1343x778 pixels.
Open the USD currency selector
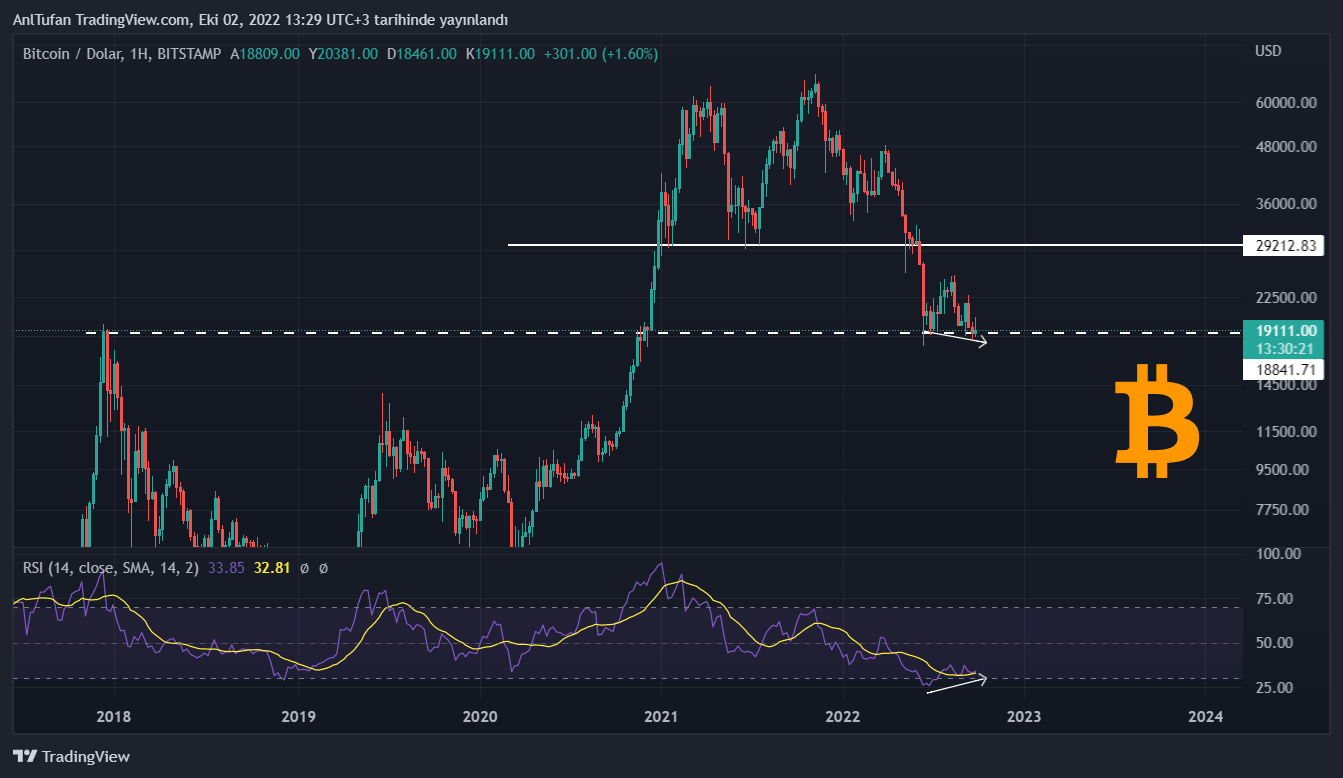click(1268, 51)
